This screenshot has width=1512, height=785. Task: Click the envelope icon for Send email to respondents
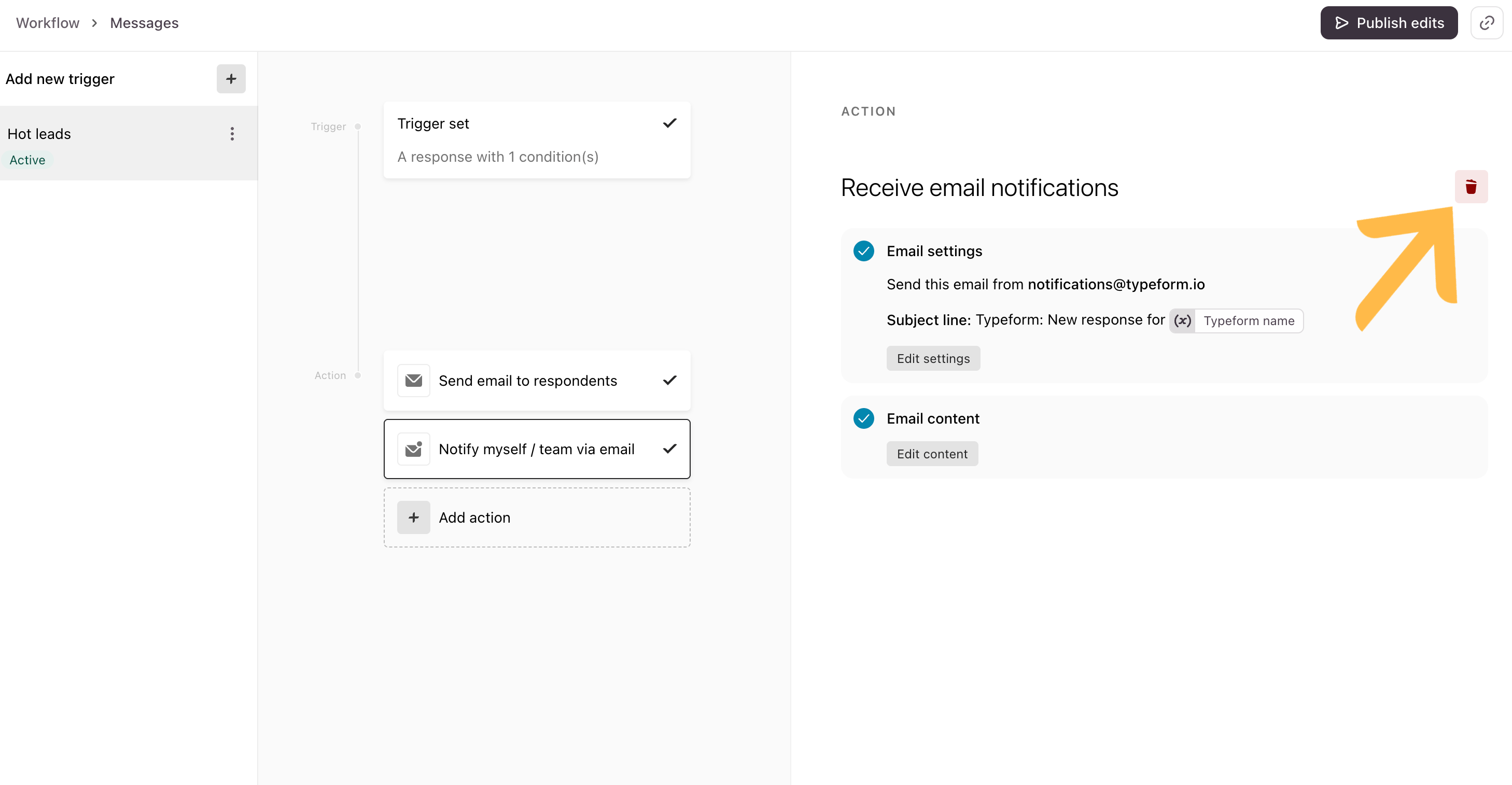tap(413, 381)
